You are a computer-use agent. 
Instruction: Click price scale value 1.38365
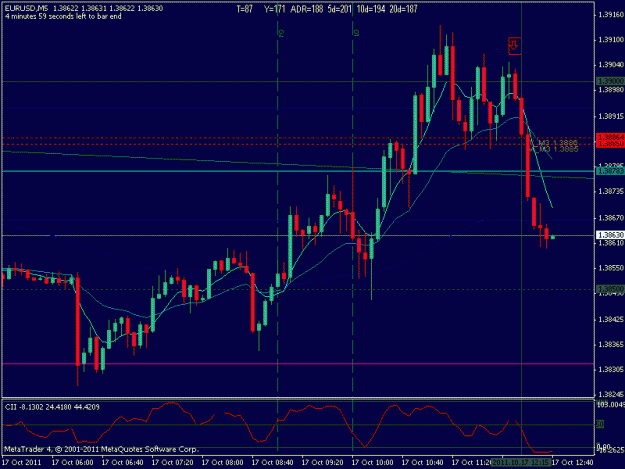point(611,345)
